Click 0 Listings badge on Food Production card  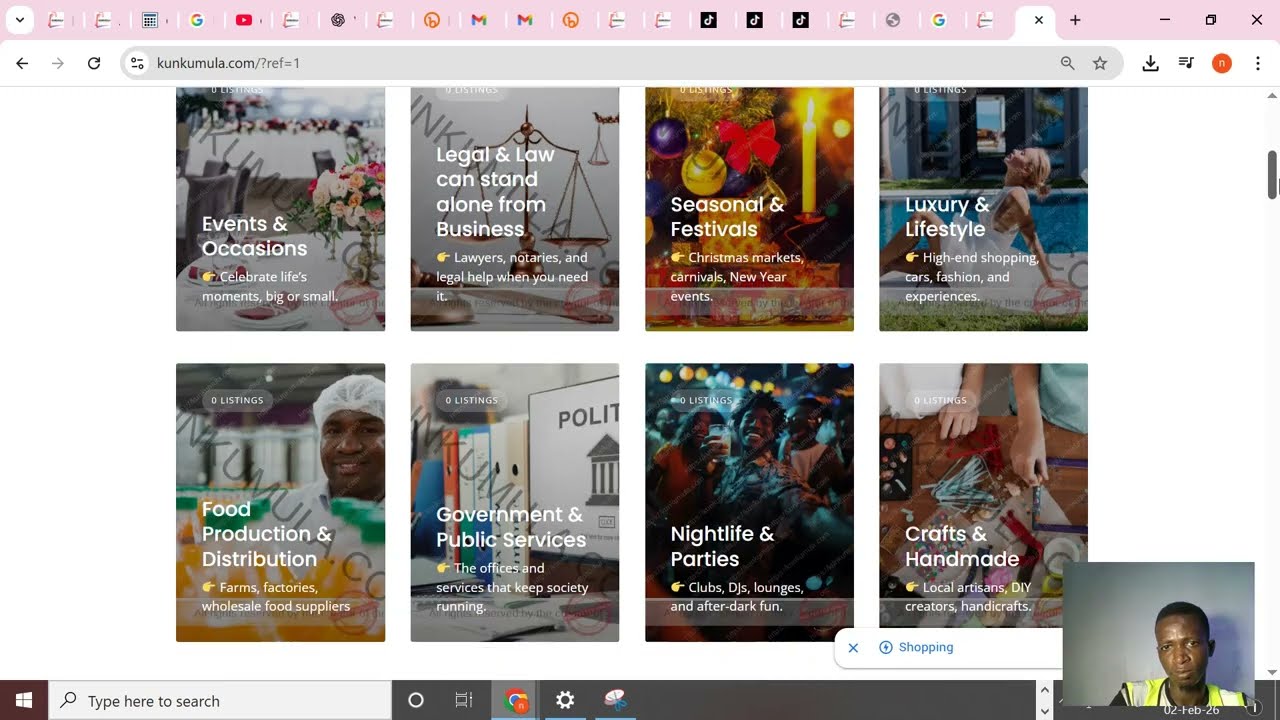click(x=237, y=400)
